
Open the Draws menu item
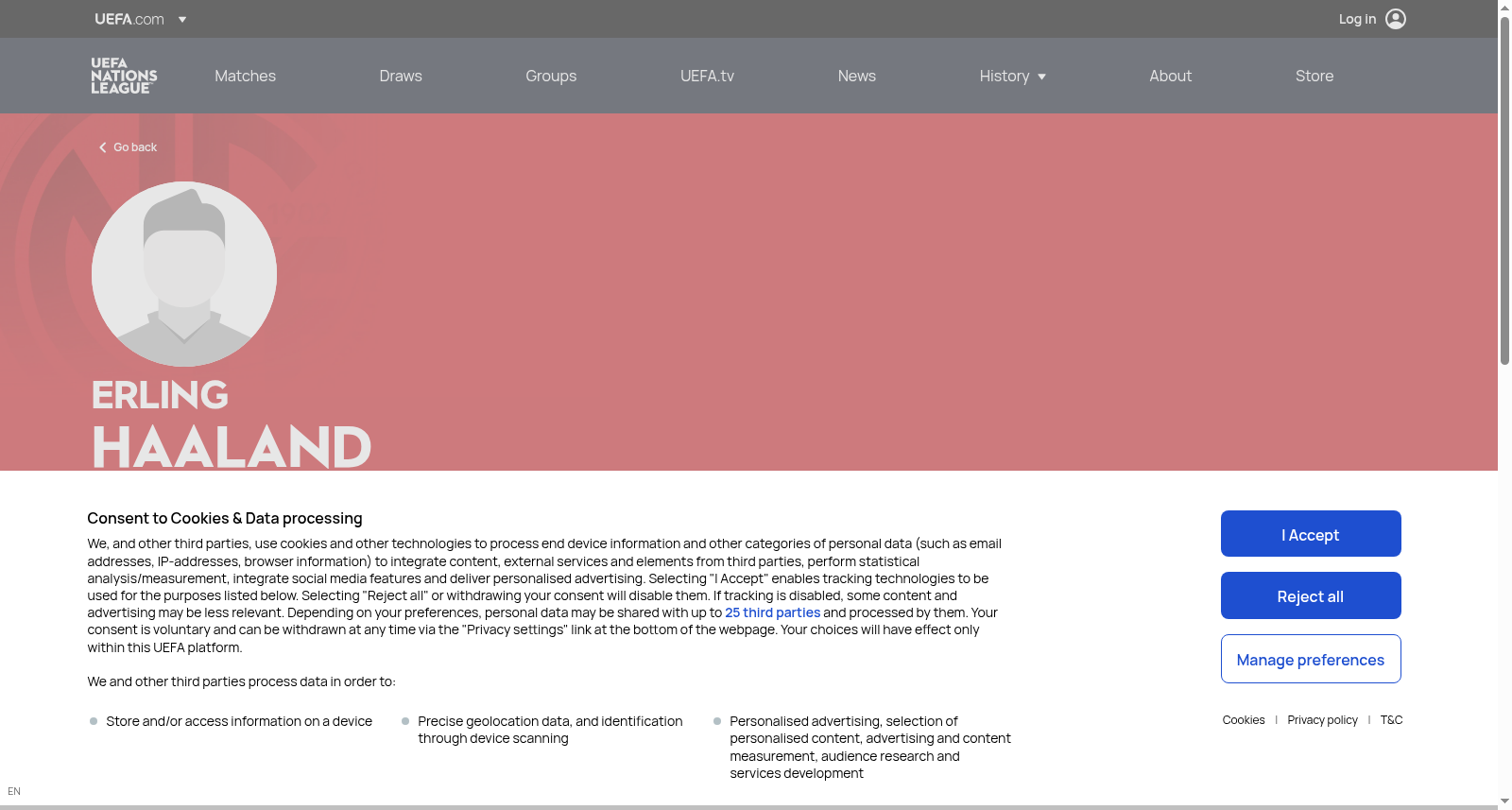click(401, 76)
